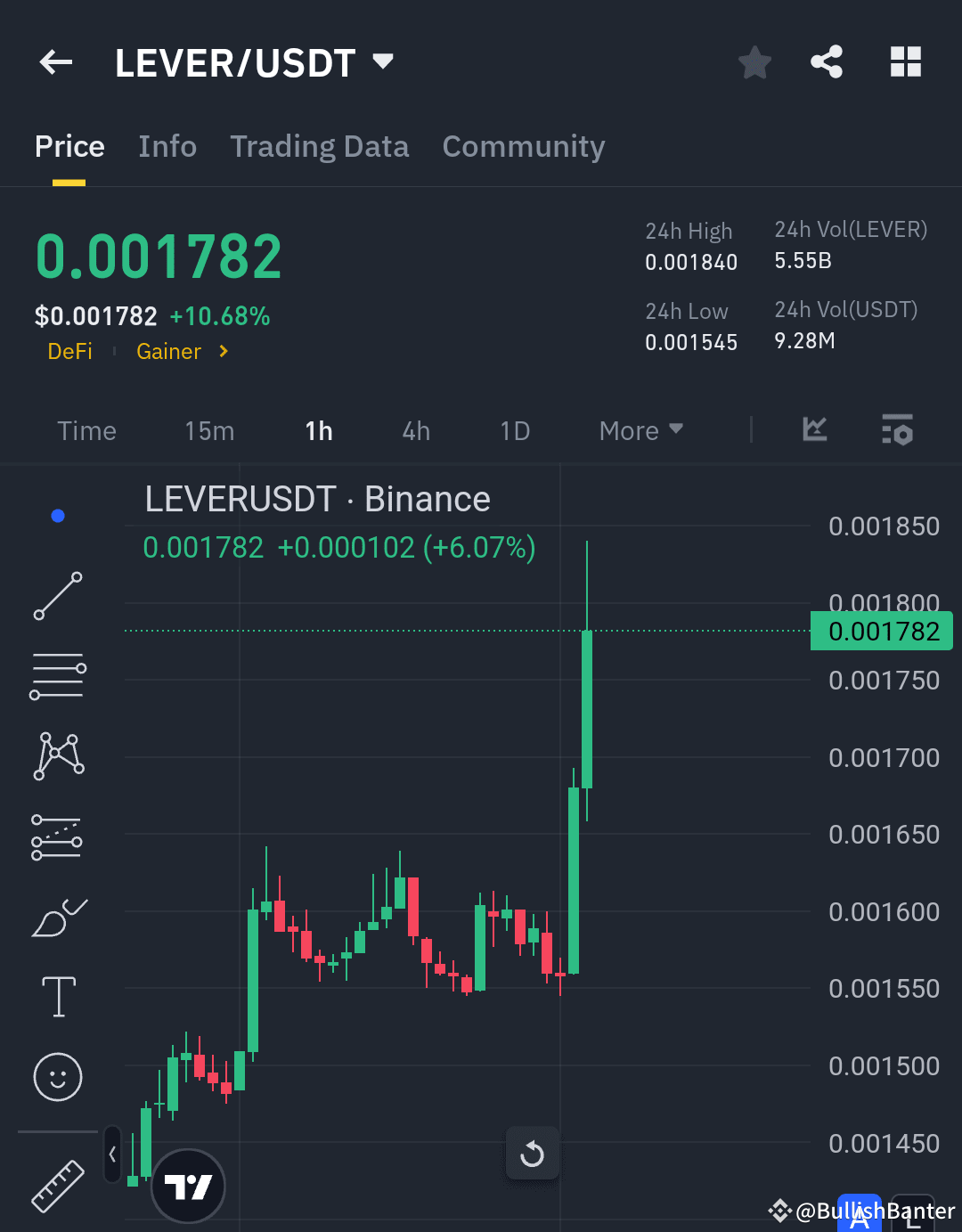Open the Gainer category link
This screenshot has height=1232, width=962.
[x=168, y=352]
